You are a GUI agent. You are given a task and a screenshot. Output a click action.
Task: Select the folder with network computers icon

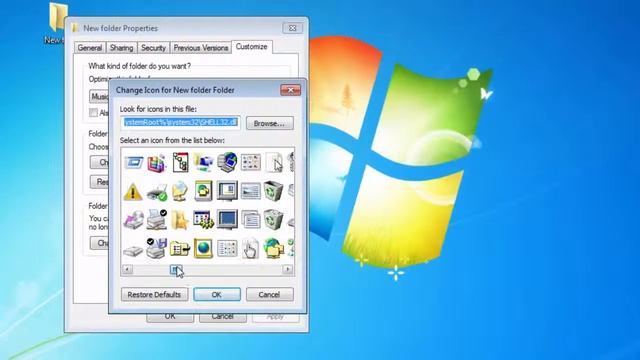[203, 162]
